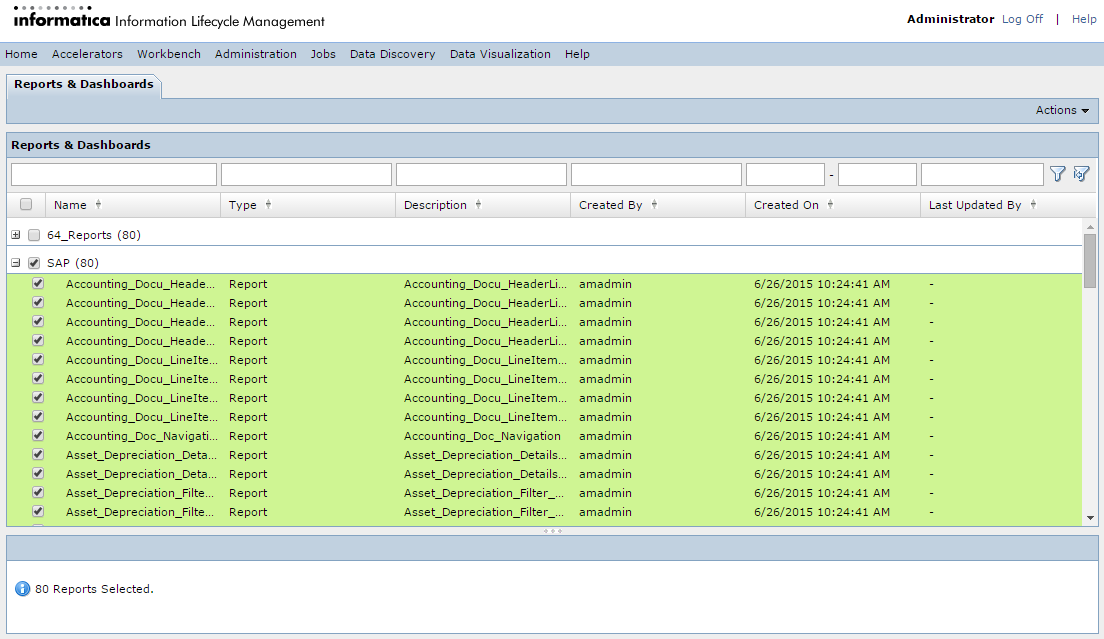1104x639 pixels.
Task: Check the 64_Reports group checkbox
Action: point(34,236)
